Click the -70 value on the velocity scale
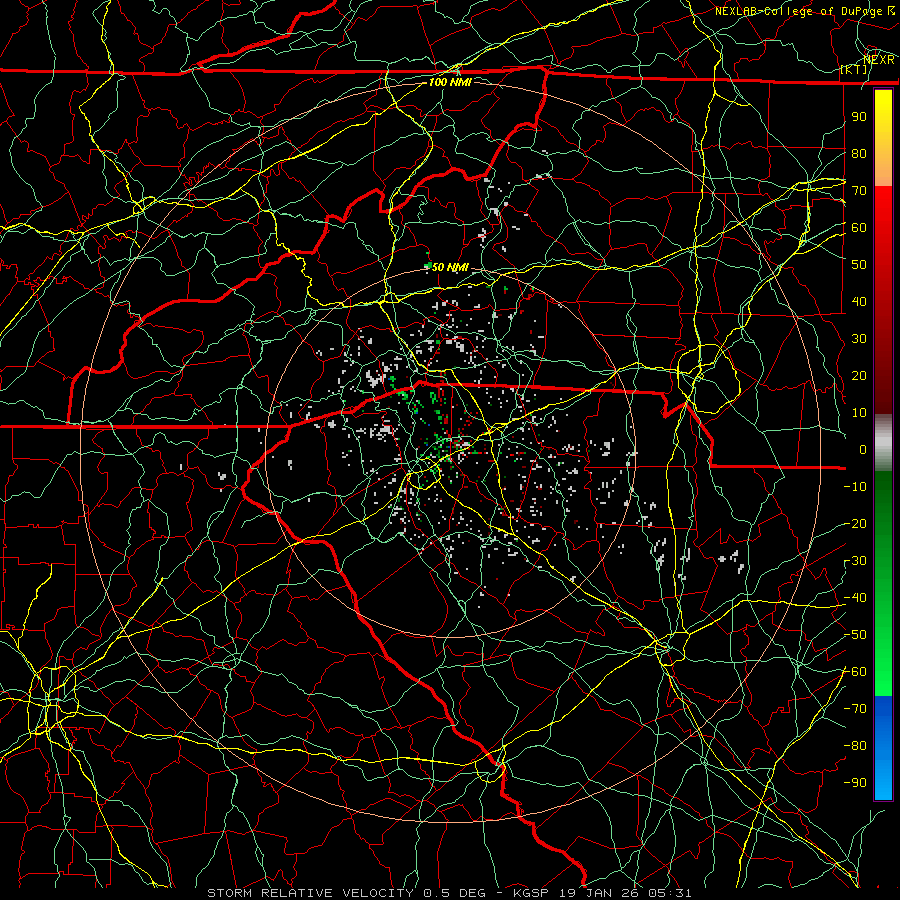The image size is (900, 900). coord(855,709)
